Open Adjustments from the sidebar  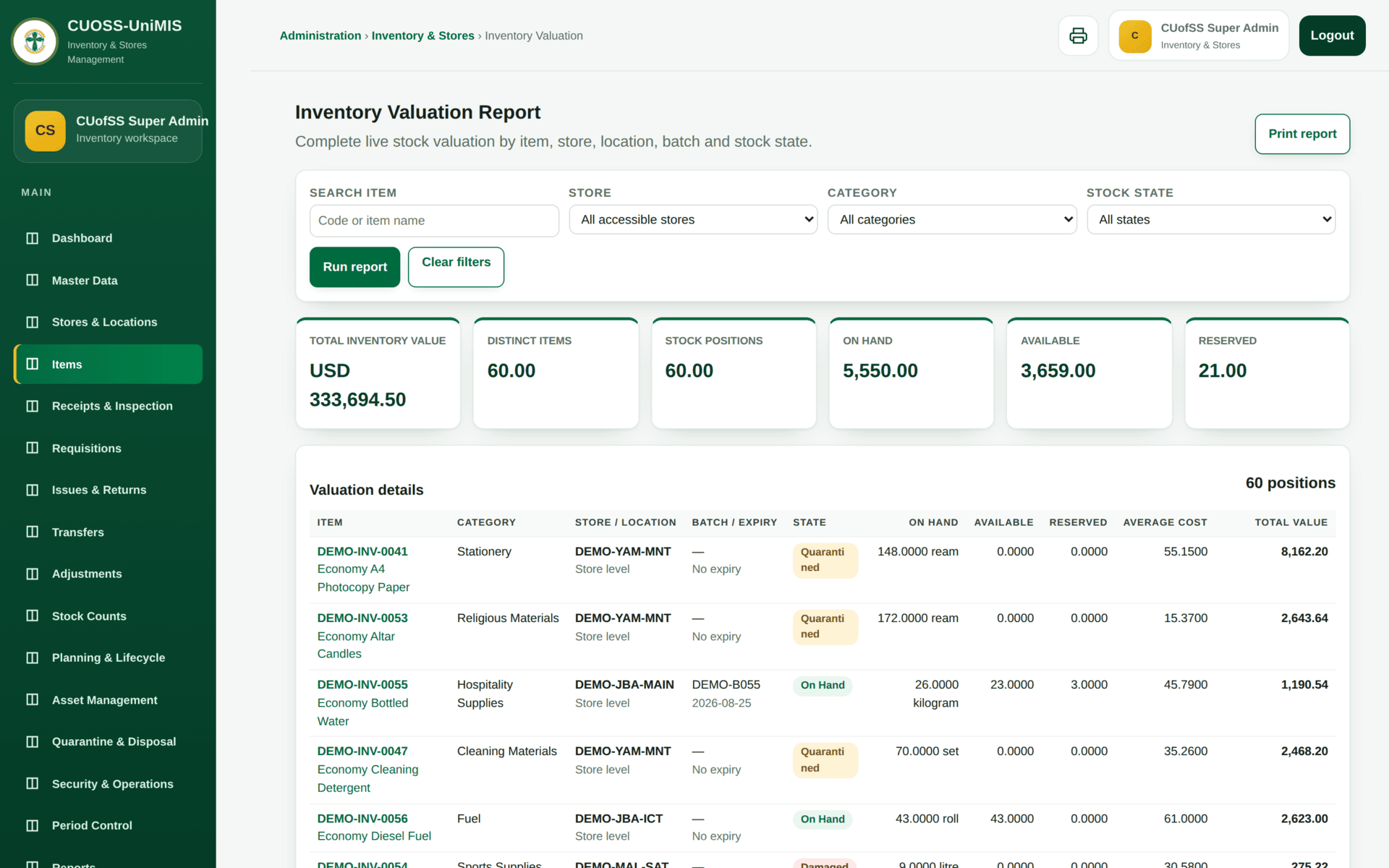(108, 574)
